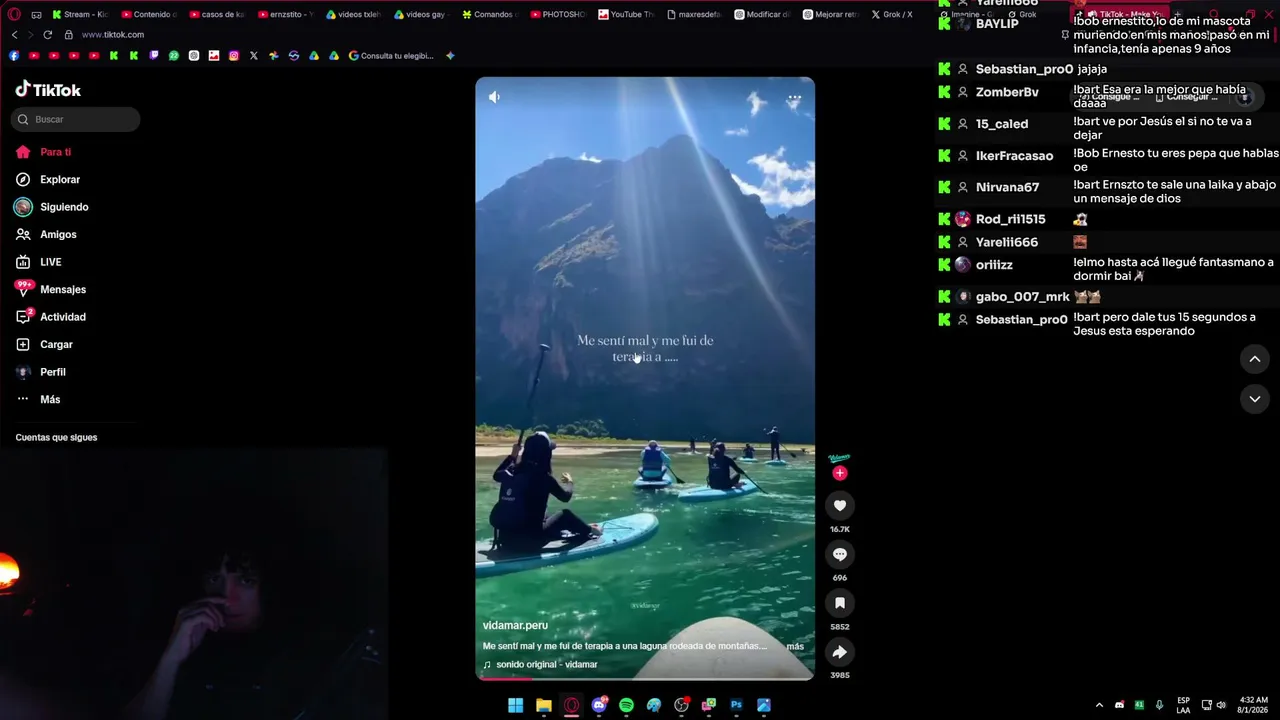Switch to the 'Grok / X' tab
Image resolution: width=1280 pixels, height=720 pixels.
891,15
